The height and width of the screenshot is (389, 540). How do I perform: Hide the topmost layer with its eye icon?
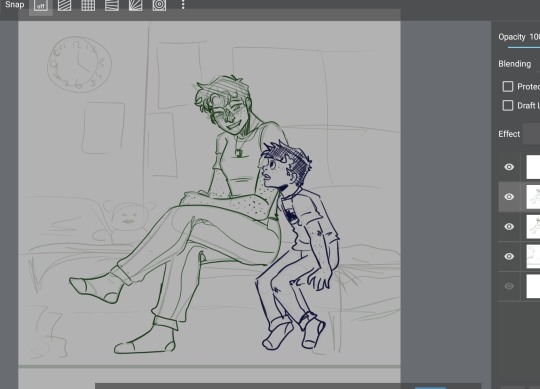(509, 167)
